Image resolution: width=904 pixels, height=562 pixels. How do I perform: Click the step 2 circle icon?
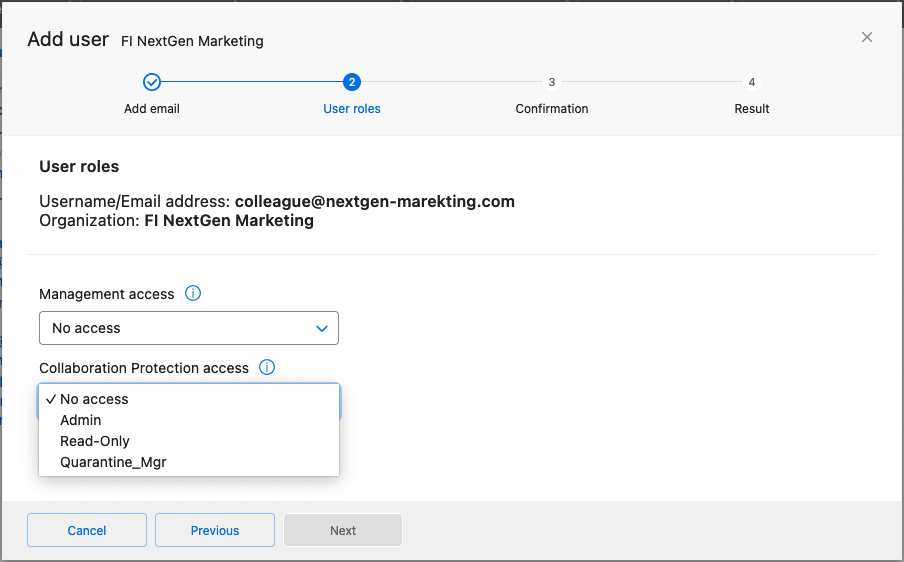point(352,82)
